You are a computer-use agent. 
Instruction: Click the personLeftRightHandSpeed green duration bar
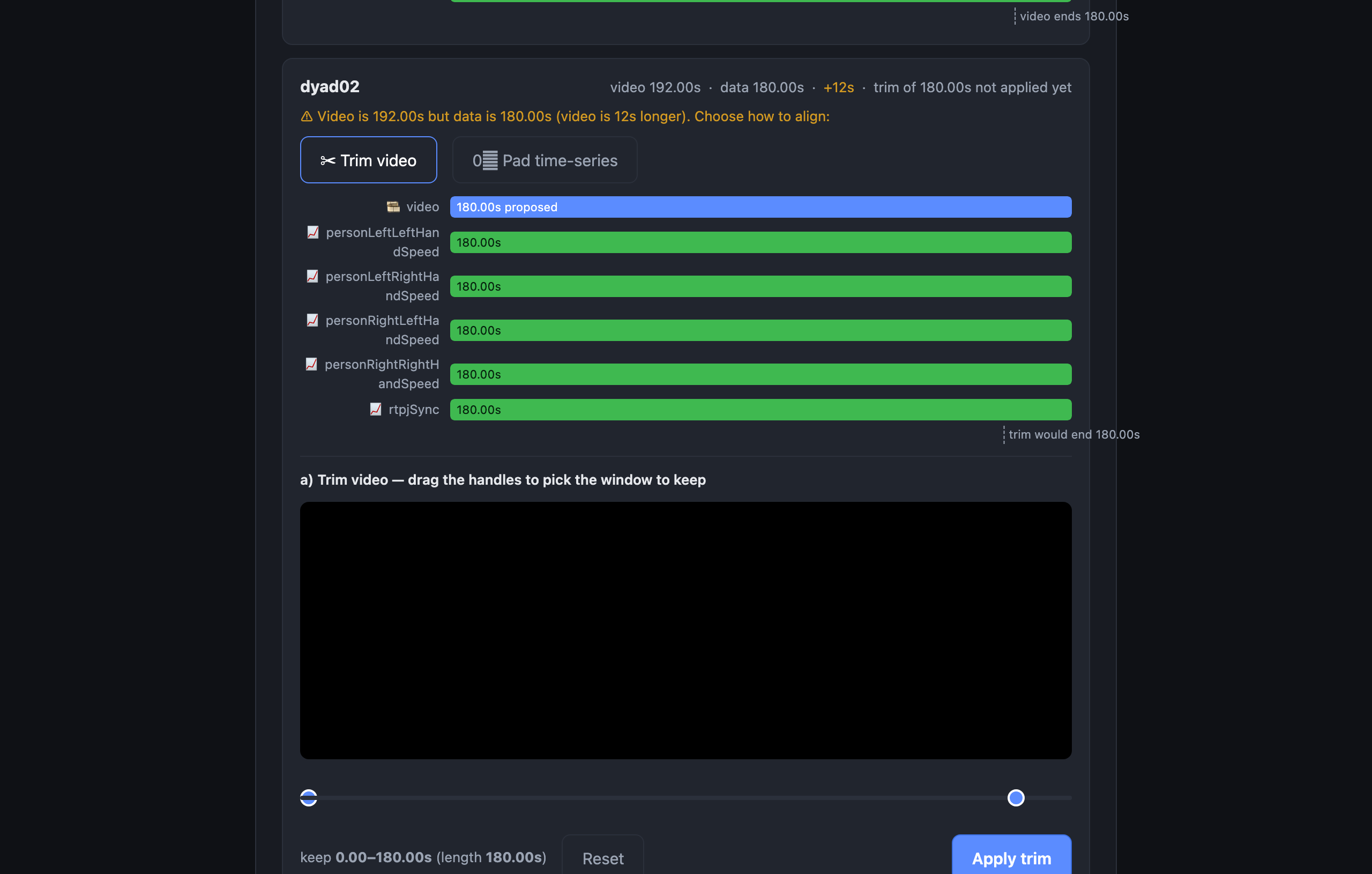[x=760, y=286]
